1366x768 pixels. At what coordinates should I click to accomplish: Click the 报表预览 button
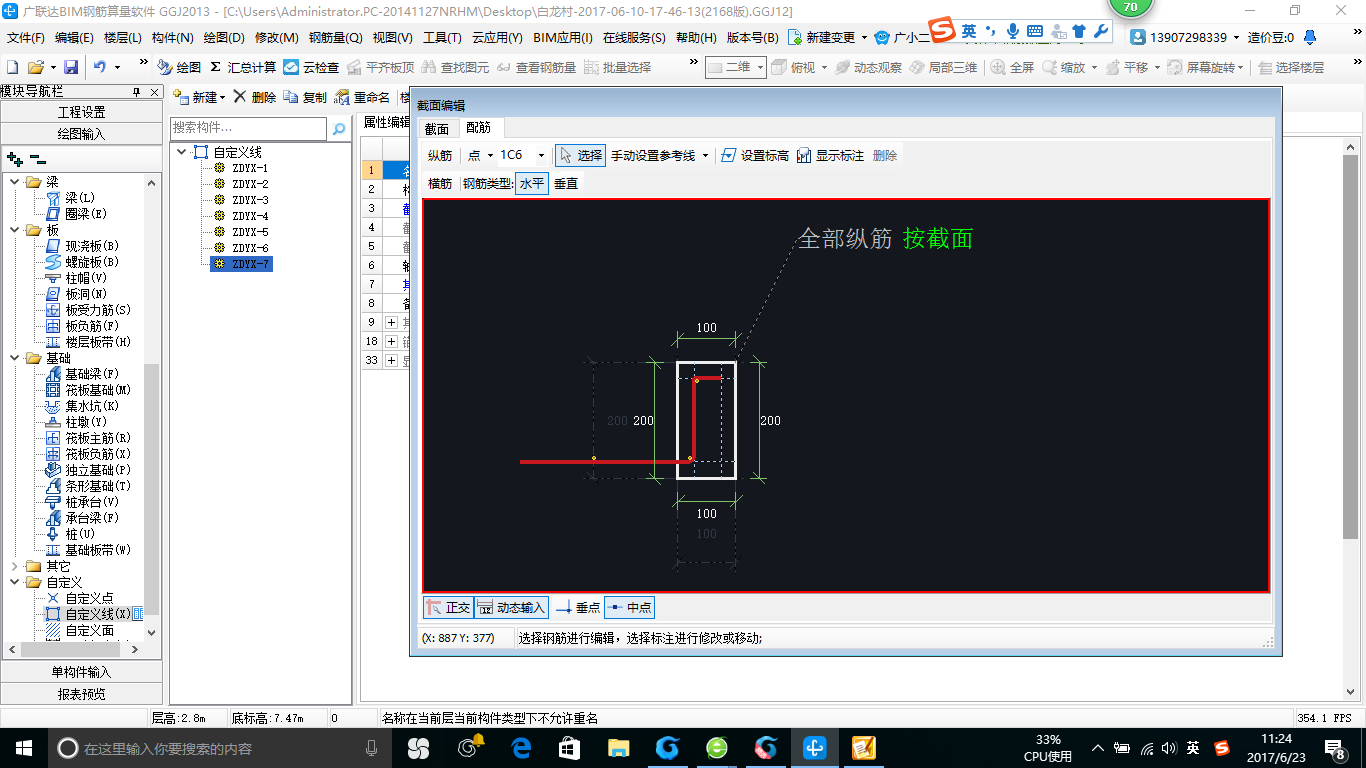tap(81, 694)
